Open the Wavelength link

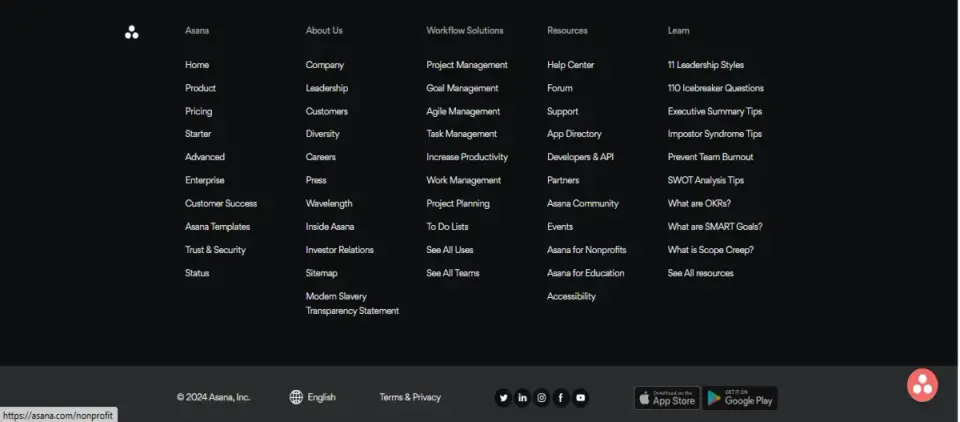tap(329, 203)
